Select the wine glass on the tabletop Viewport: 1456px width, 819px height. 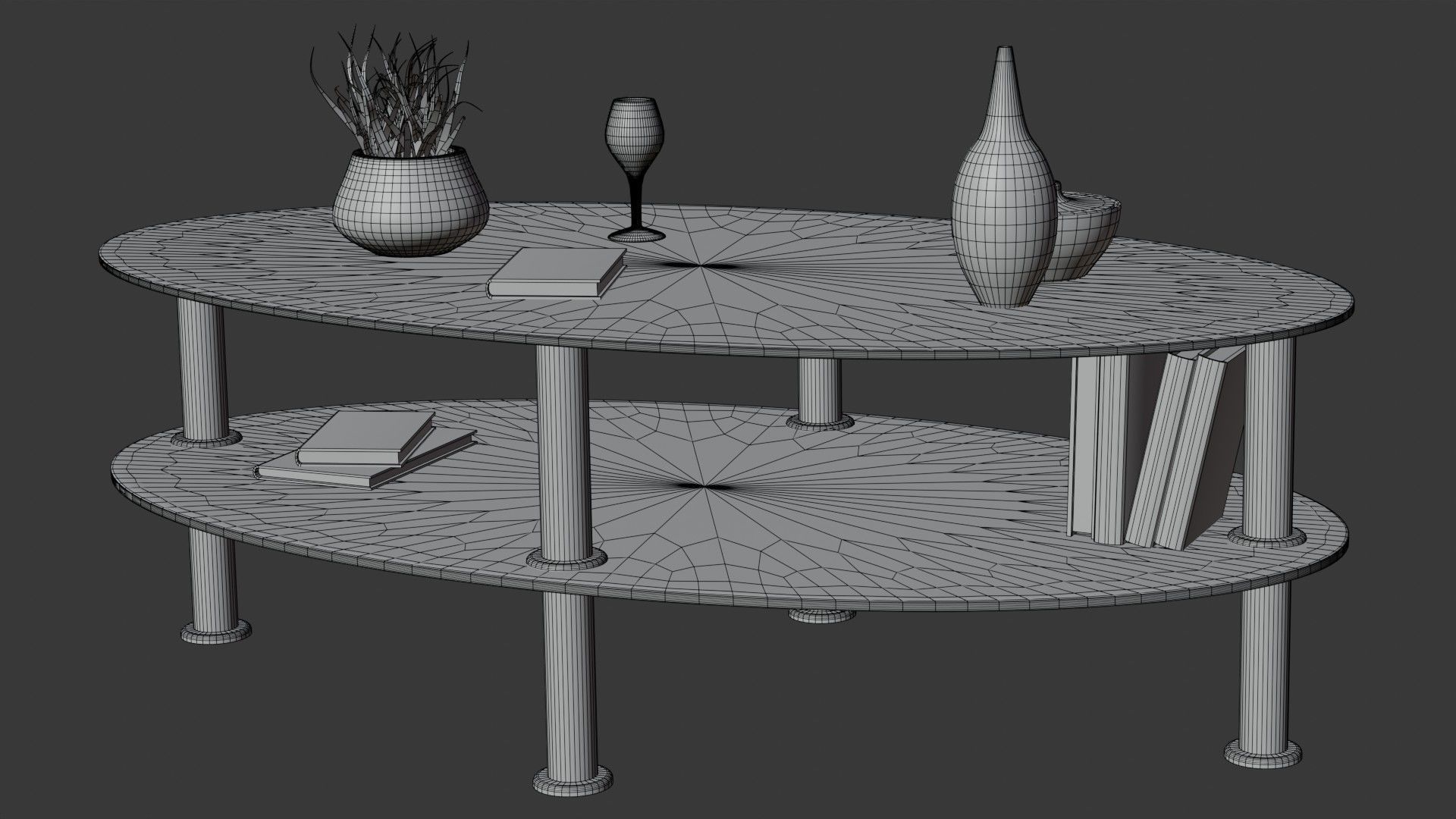[635, 170]
